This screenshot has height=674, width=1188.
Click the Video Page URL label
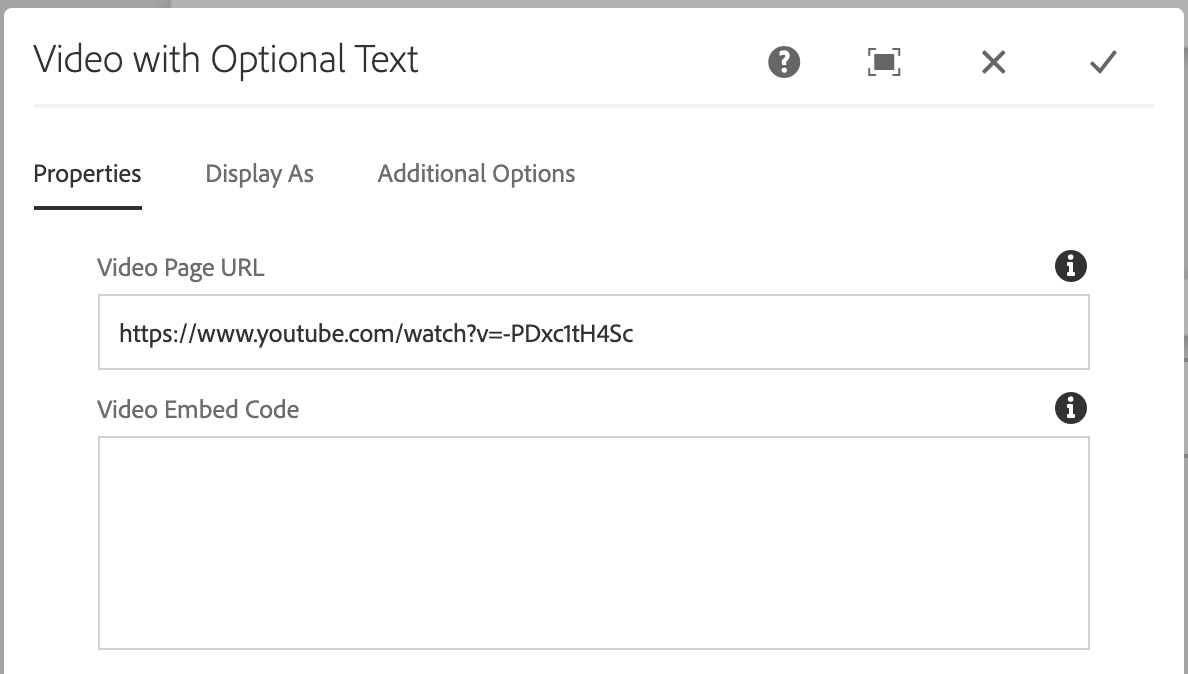point(181,267)
